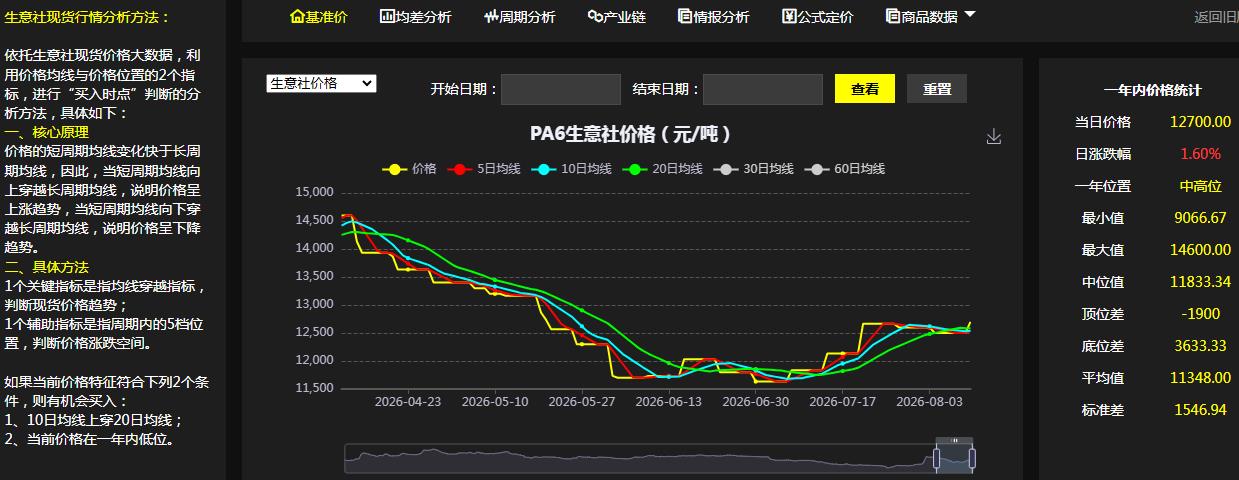This screenshot has height=480, width=1239.
Task: Click the bar chart icon beside 均差分析
Action: click(387, 16)
